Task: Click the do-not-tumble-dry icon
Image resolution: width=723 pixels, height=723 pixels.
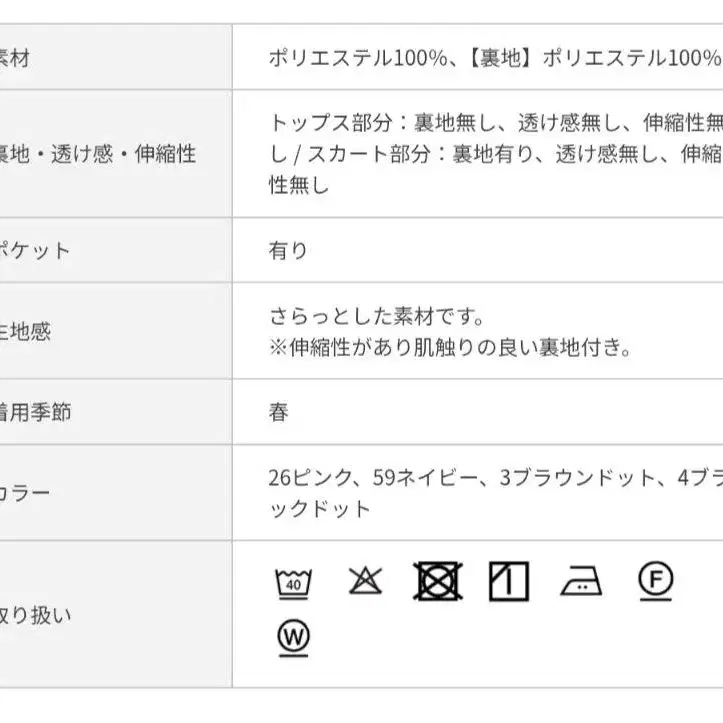Action: 438,581
